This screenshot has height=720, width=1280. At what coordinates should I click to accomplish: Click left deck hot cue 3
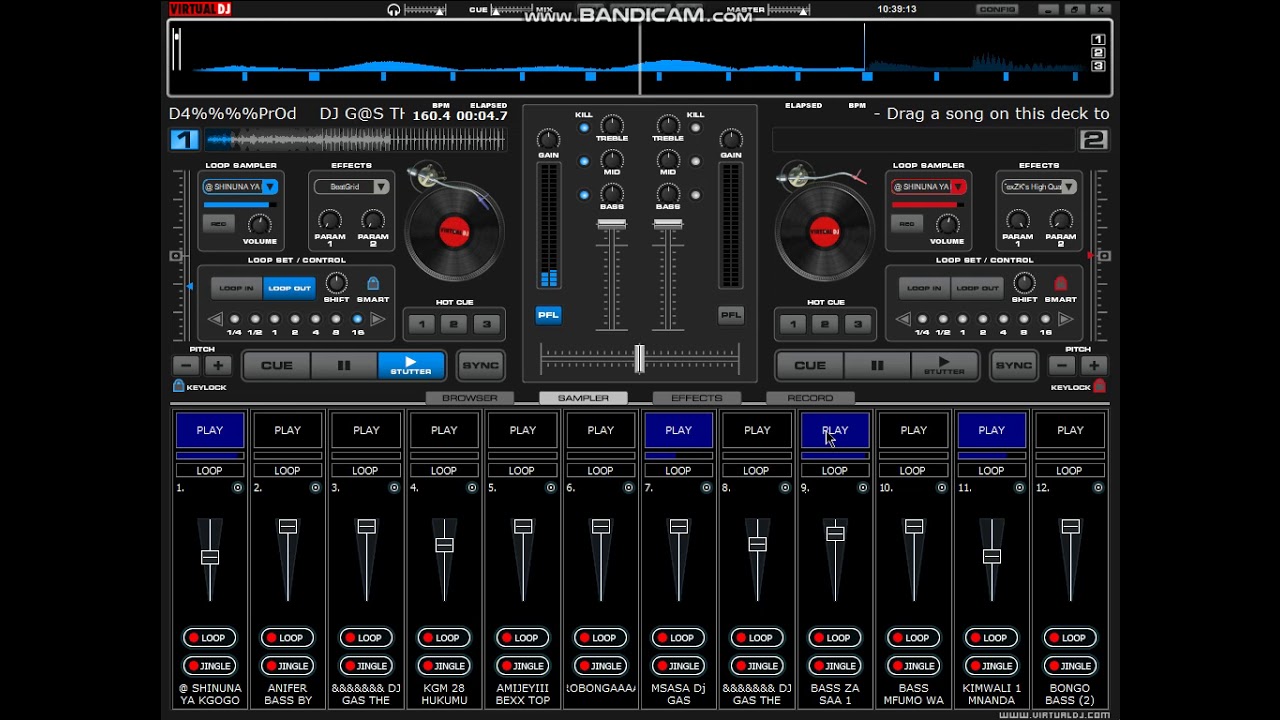pos(487,324)
